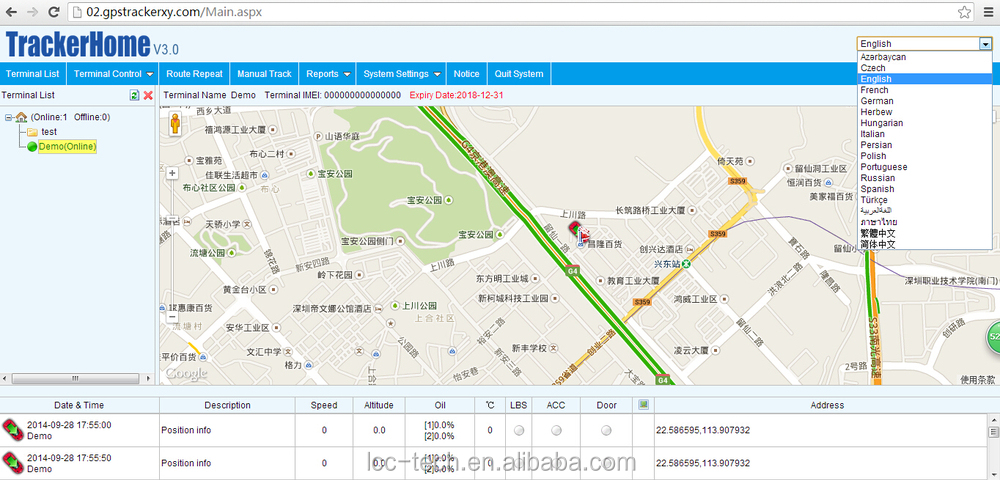Click the data table vertical scrollbar
This screenshot has width=1000, height=480.
pos(994,446)
